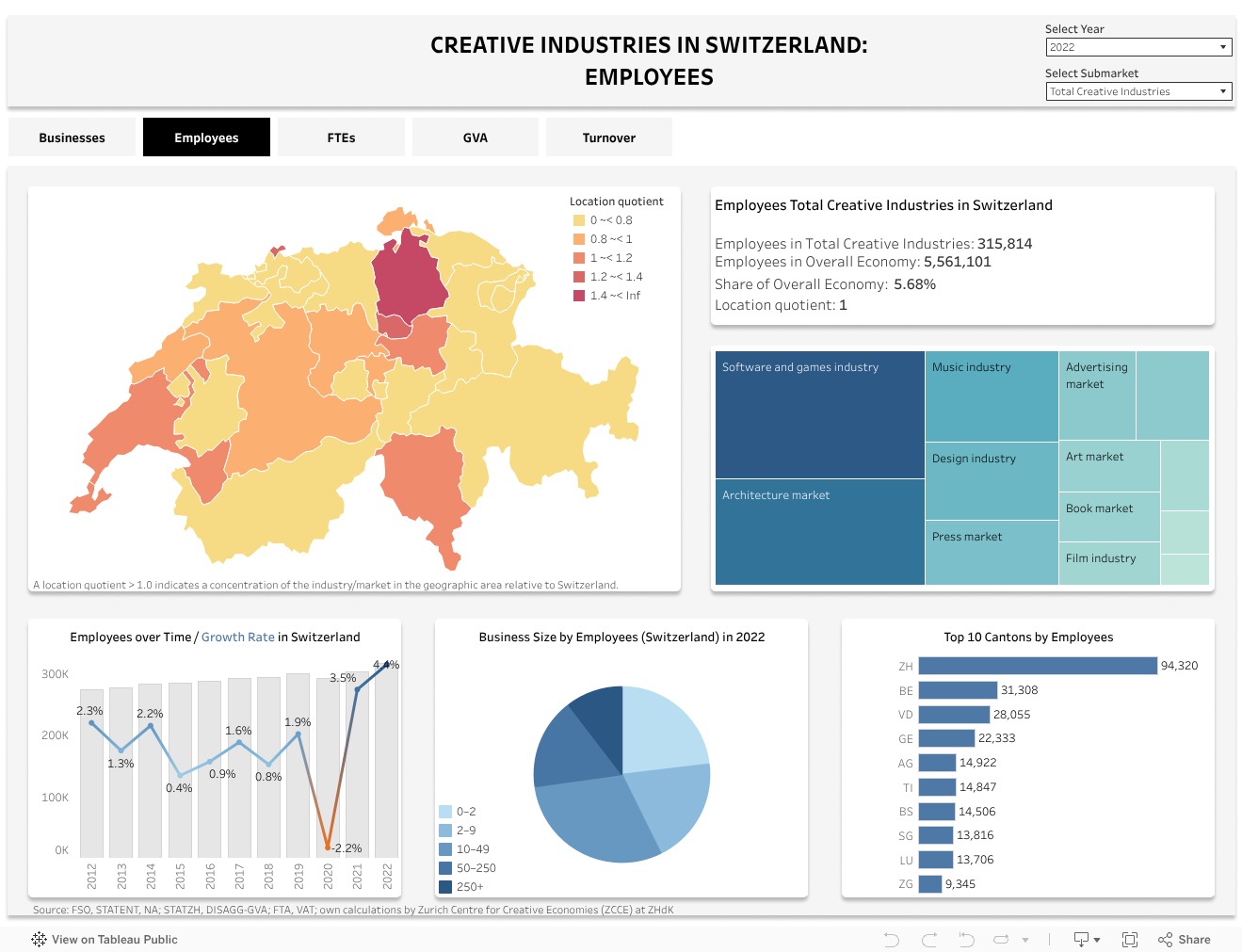The height and width of the screenshot is (952, 1242).
Task: Open the Select Submarket dropdown
Action: (1138, 91)
